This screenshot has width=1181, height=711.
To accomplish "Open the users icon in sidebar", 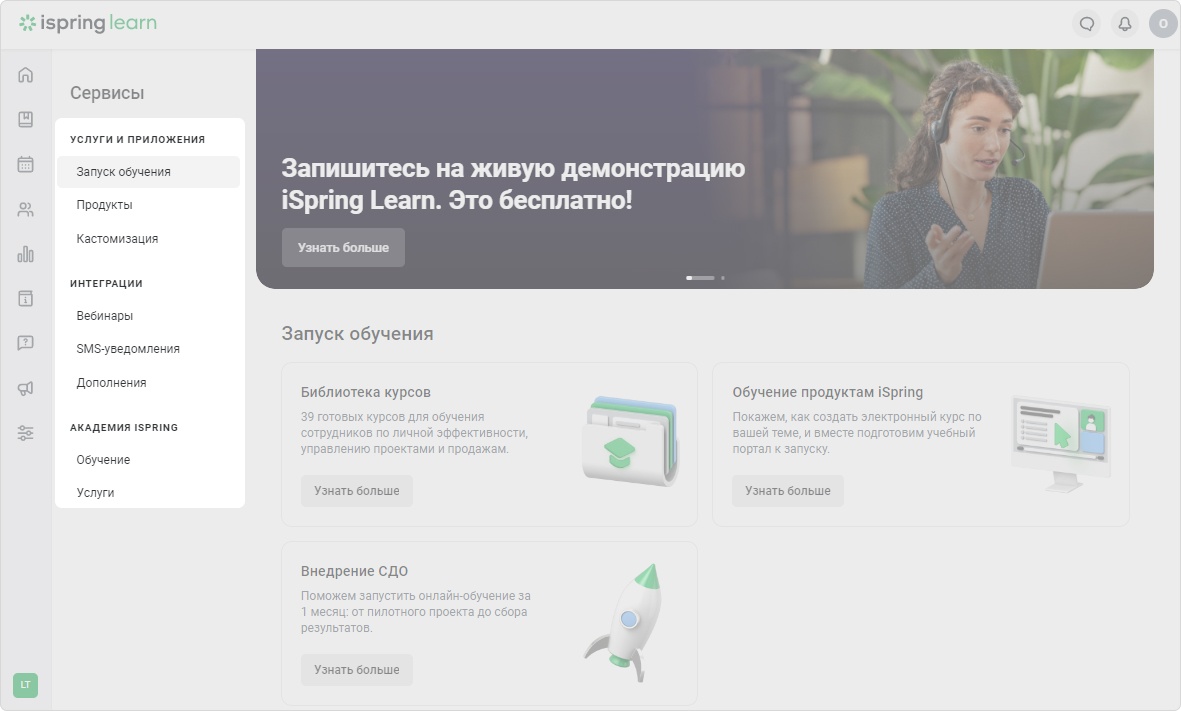I will pyautogui.click(x=26, y=209).
